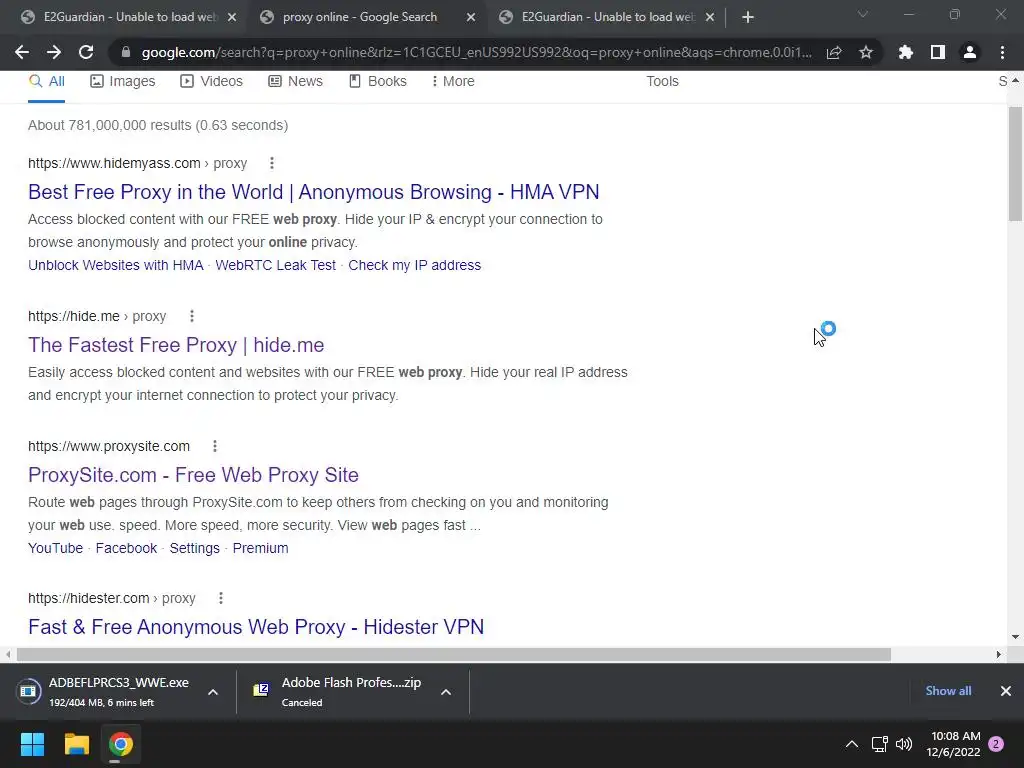The width and height of the screenshot is (1024, 768).
Task: Open the WebRTC Leak Test sitelink
Action: 276,265
